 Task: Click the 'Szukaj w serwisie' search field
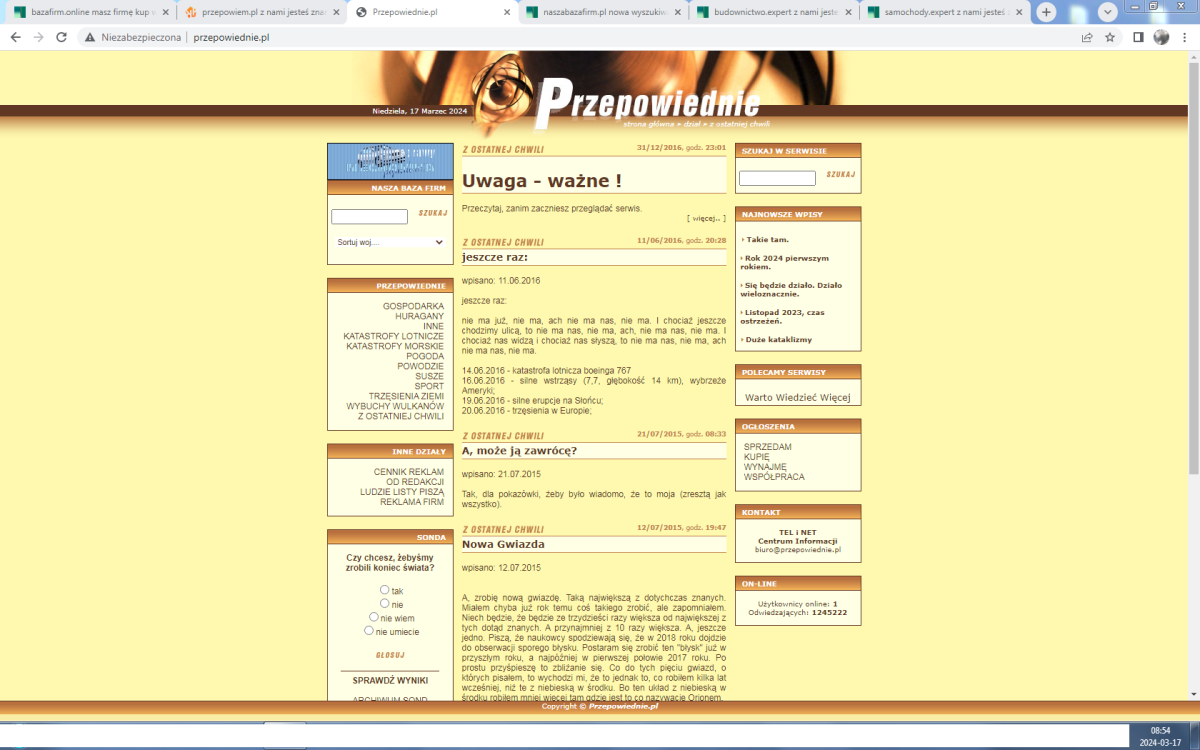click(x=777, y=178)
